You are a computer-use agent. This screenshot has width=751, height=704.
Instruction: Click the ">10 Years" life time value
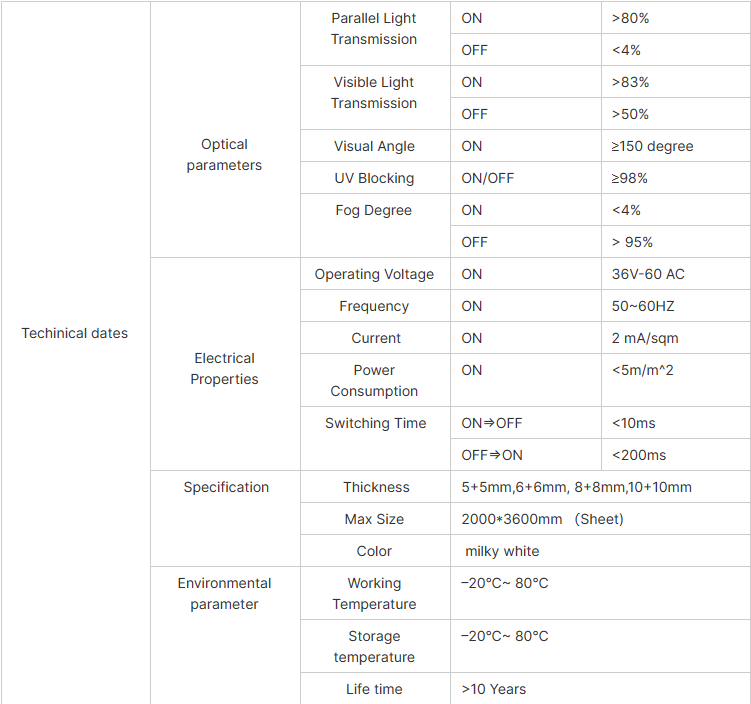pos(494,689)
